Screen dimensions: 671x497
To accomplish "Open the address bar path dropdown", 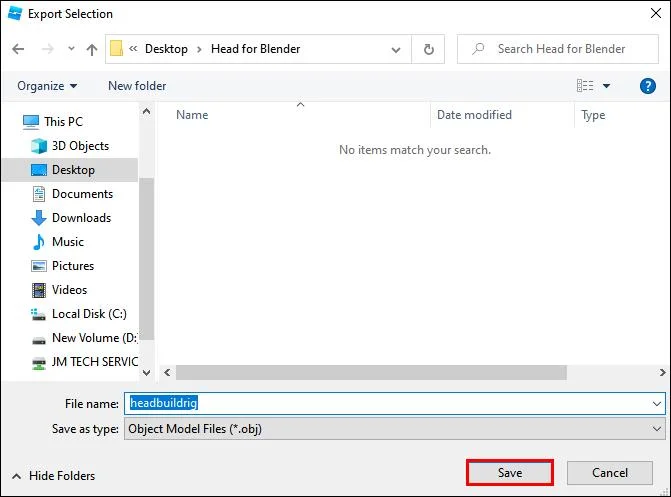I will click(396, 50).
